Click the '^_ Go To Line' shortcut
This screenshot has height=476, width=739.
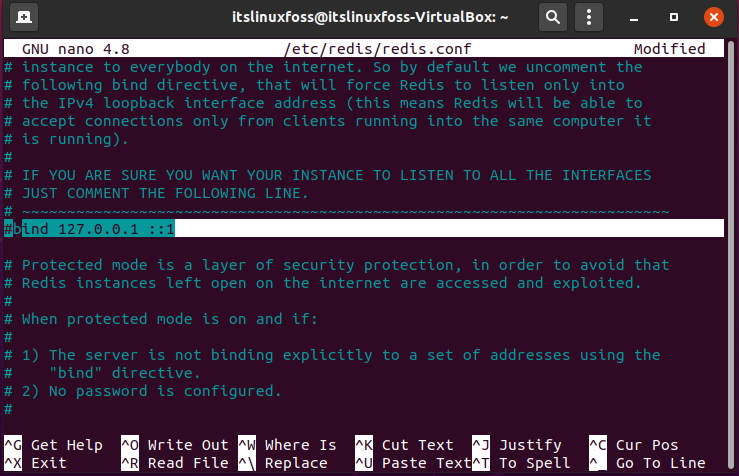click(x=647, y=463)
